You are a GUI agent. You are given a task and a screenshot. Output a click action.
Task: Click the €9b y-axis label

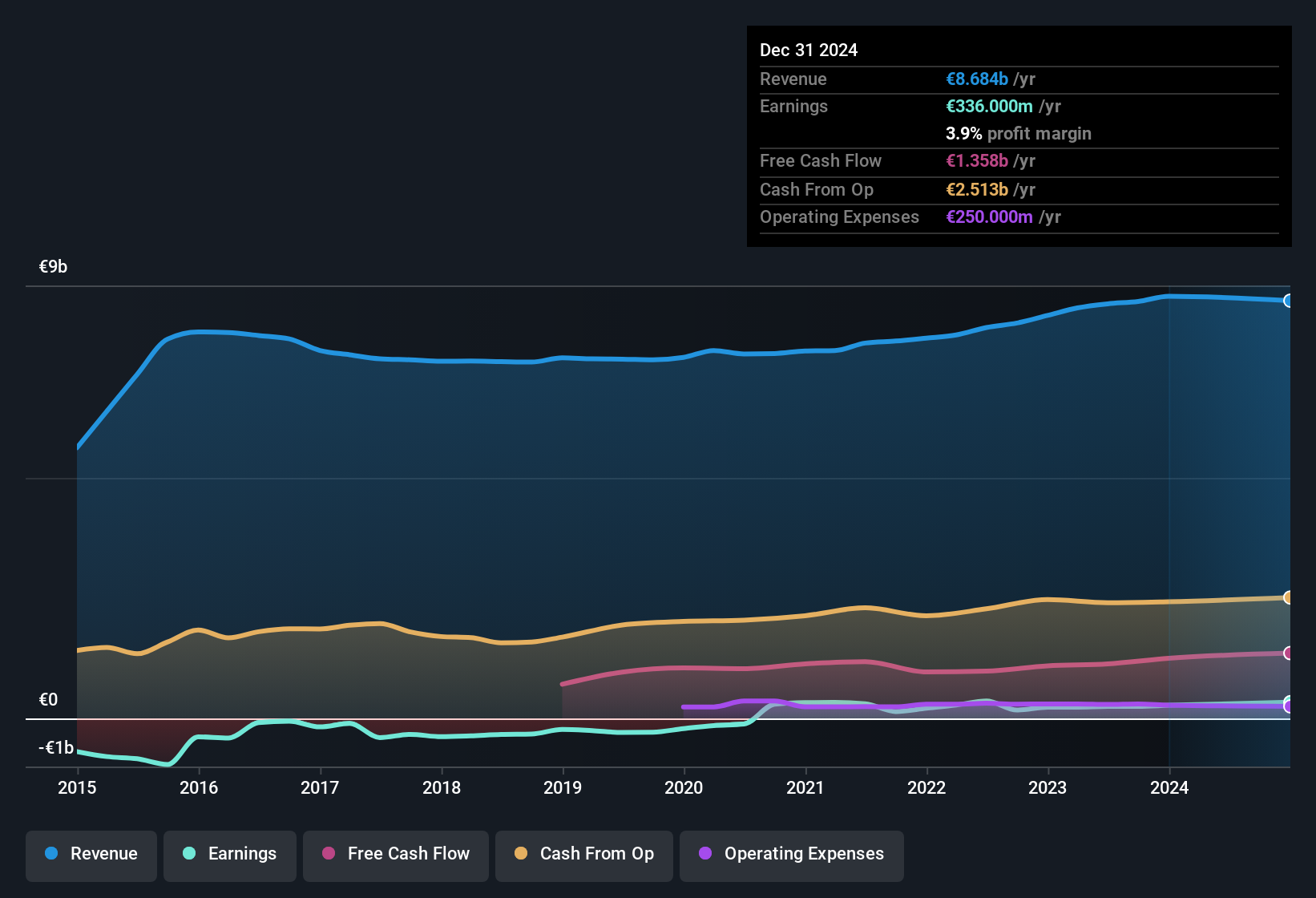54,267
